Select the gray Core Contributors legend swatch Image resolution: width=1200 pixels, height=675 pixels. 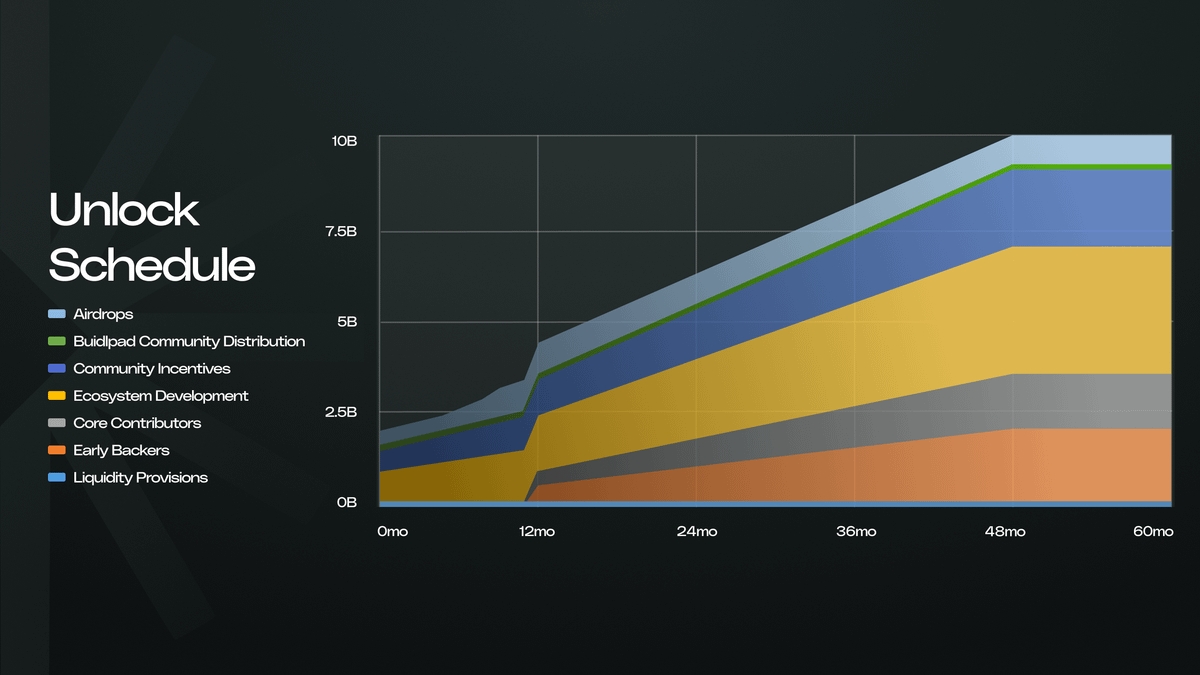tap(57, 423)
